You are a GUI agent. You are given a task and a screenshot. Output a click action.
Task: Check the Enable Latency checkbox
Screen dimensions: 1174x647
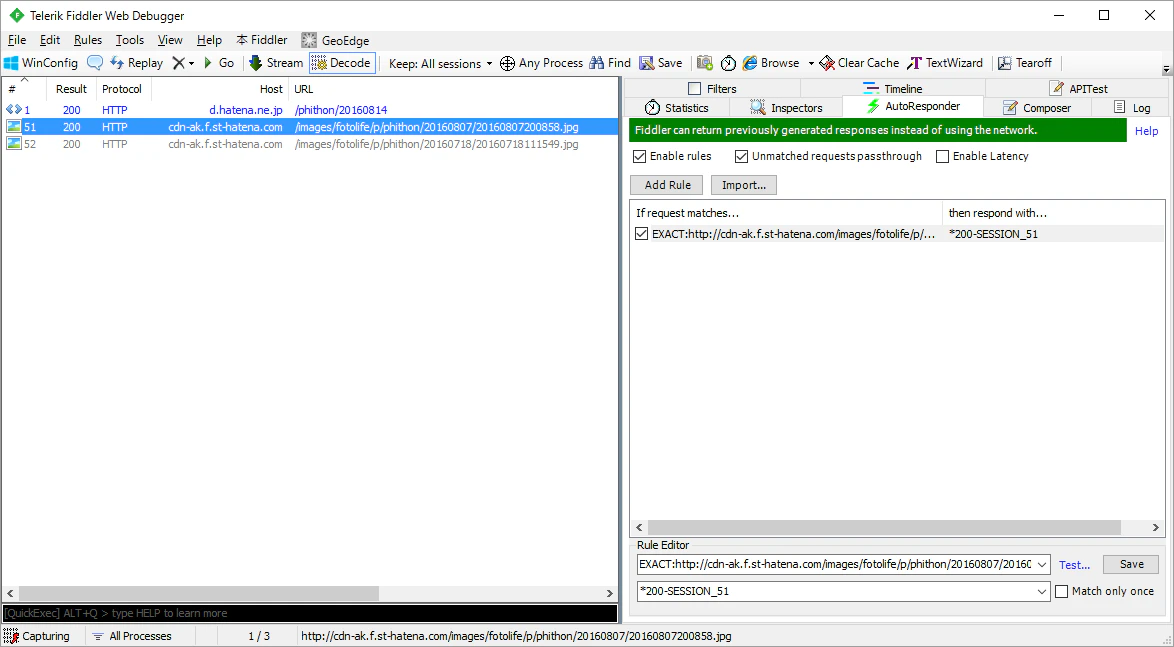tap(943, 157)
